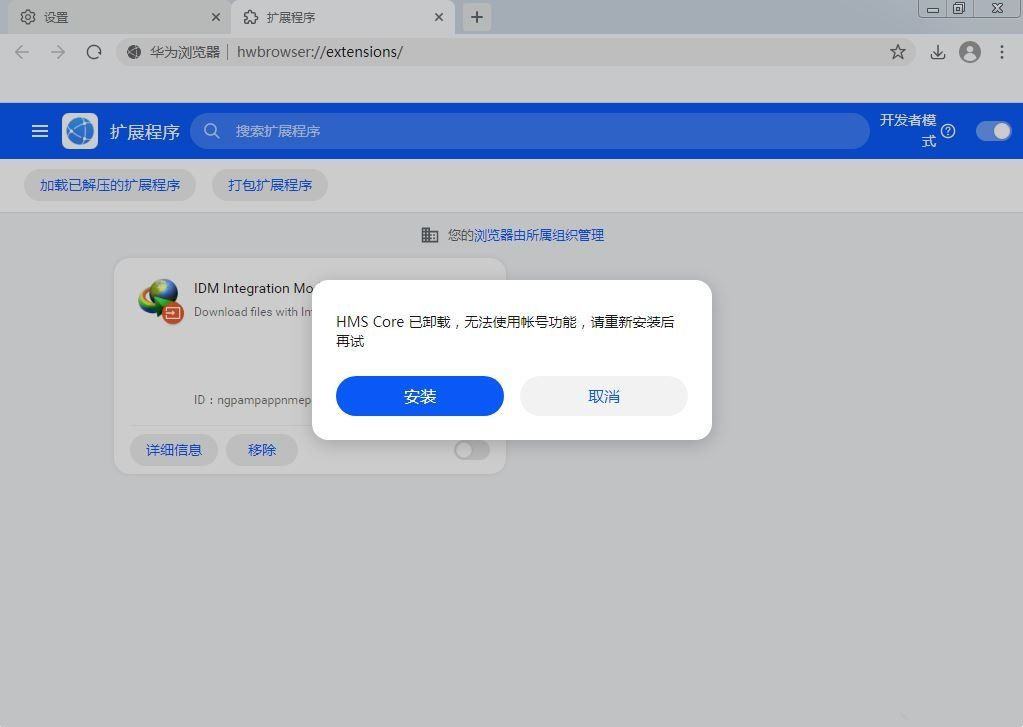The height and width of the screenshot is (727, 1023).
Task: Dismiss the dialog with 取消
Action: 603,396
